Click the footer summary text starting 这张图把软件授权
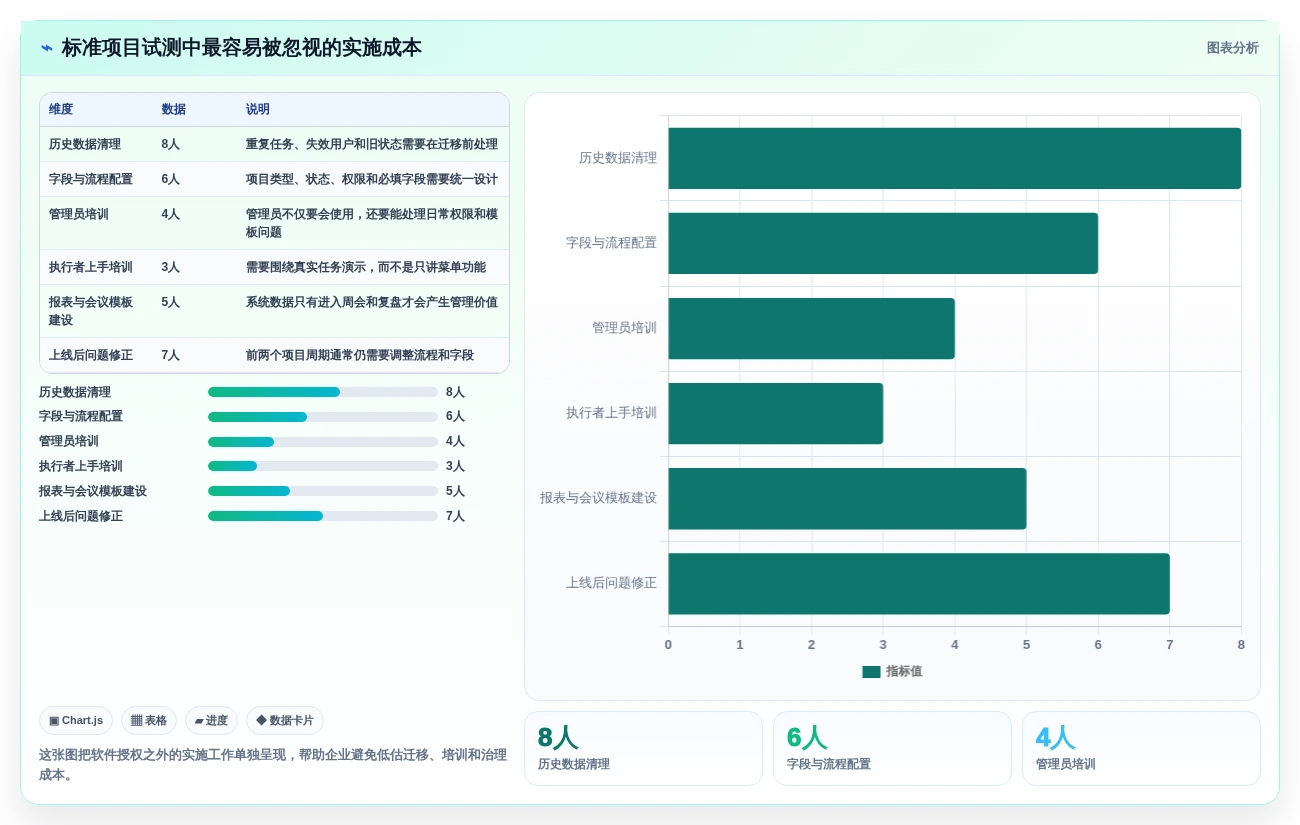 (x=273, y=765)
